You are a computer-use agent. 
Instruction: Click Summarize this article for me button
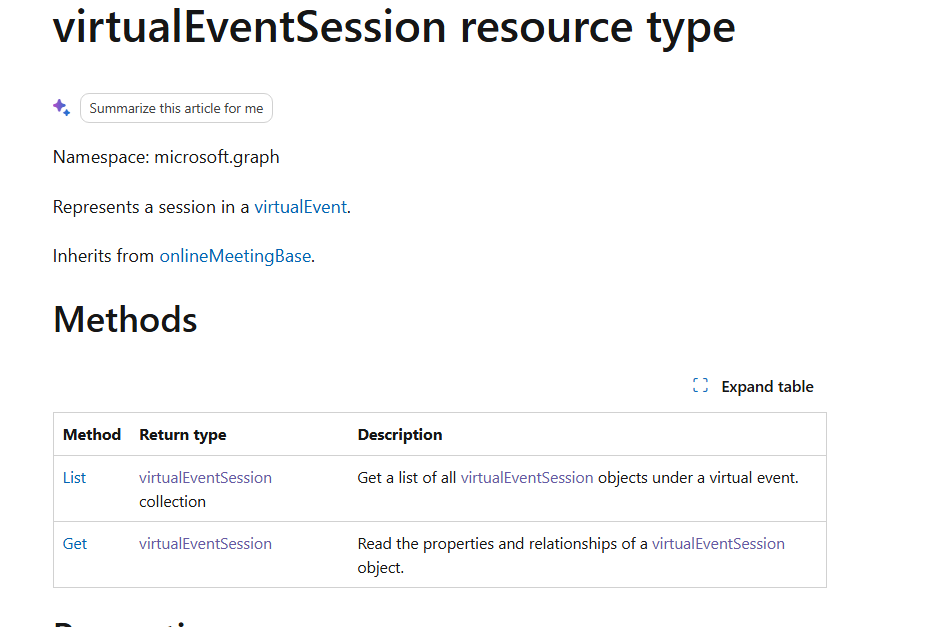tap(176, 109)
